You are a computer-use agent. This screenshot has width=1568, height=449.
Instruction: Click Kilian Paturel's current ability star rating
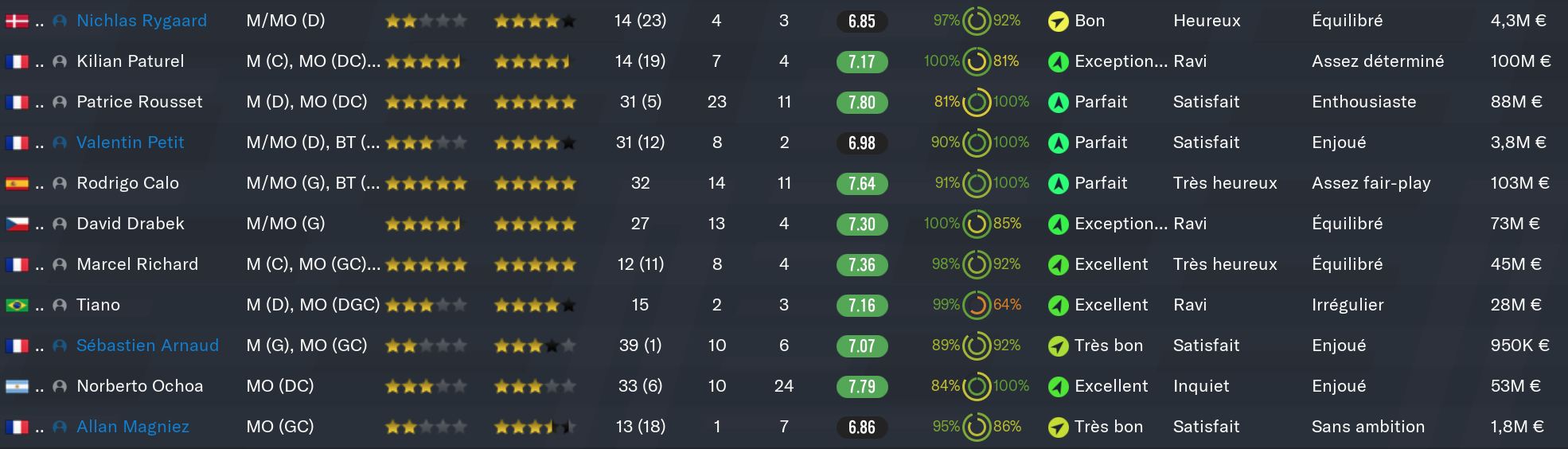(x=424, y=62)
